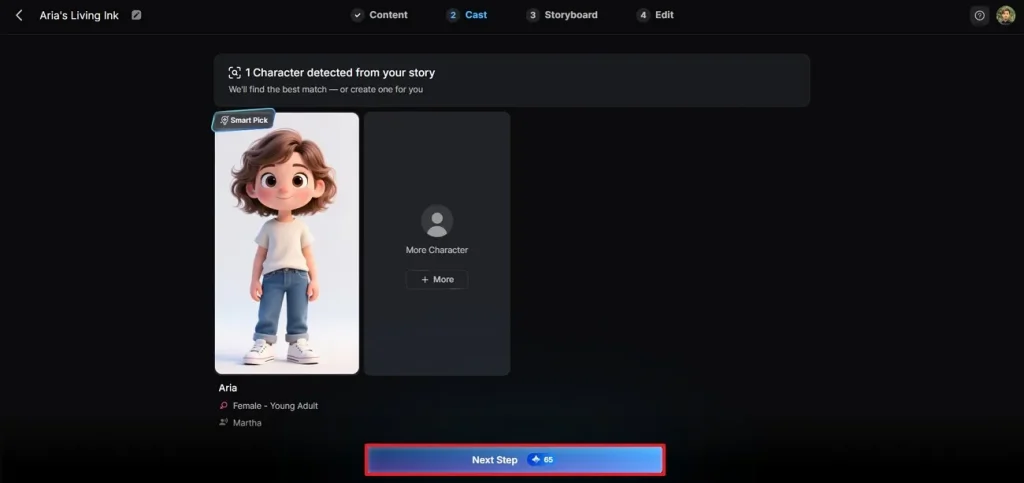Open the user profile avatar

[1006, 16]
